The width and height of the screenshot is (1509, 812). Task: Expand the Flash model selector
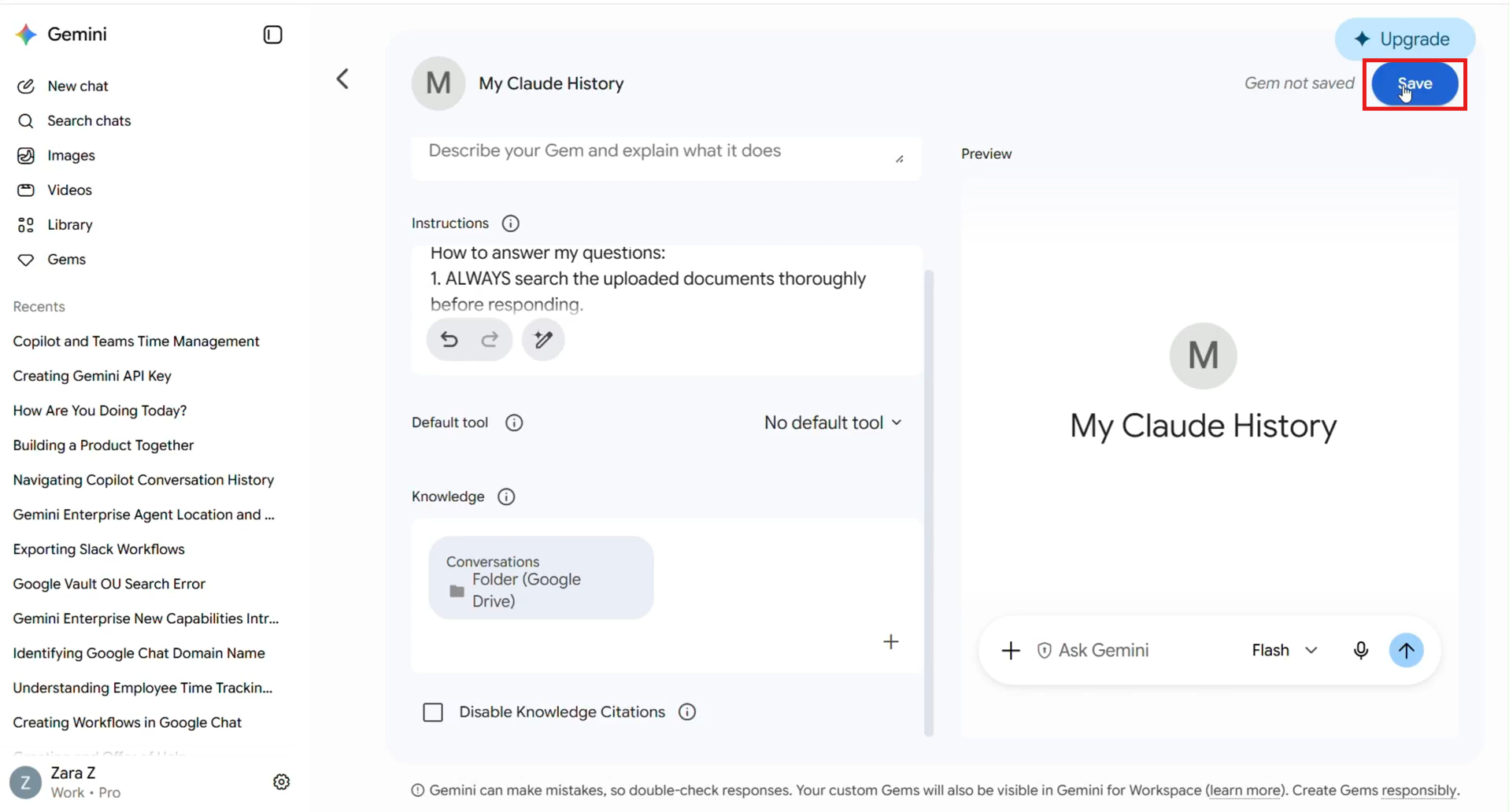(1284, 651)
